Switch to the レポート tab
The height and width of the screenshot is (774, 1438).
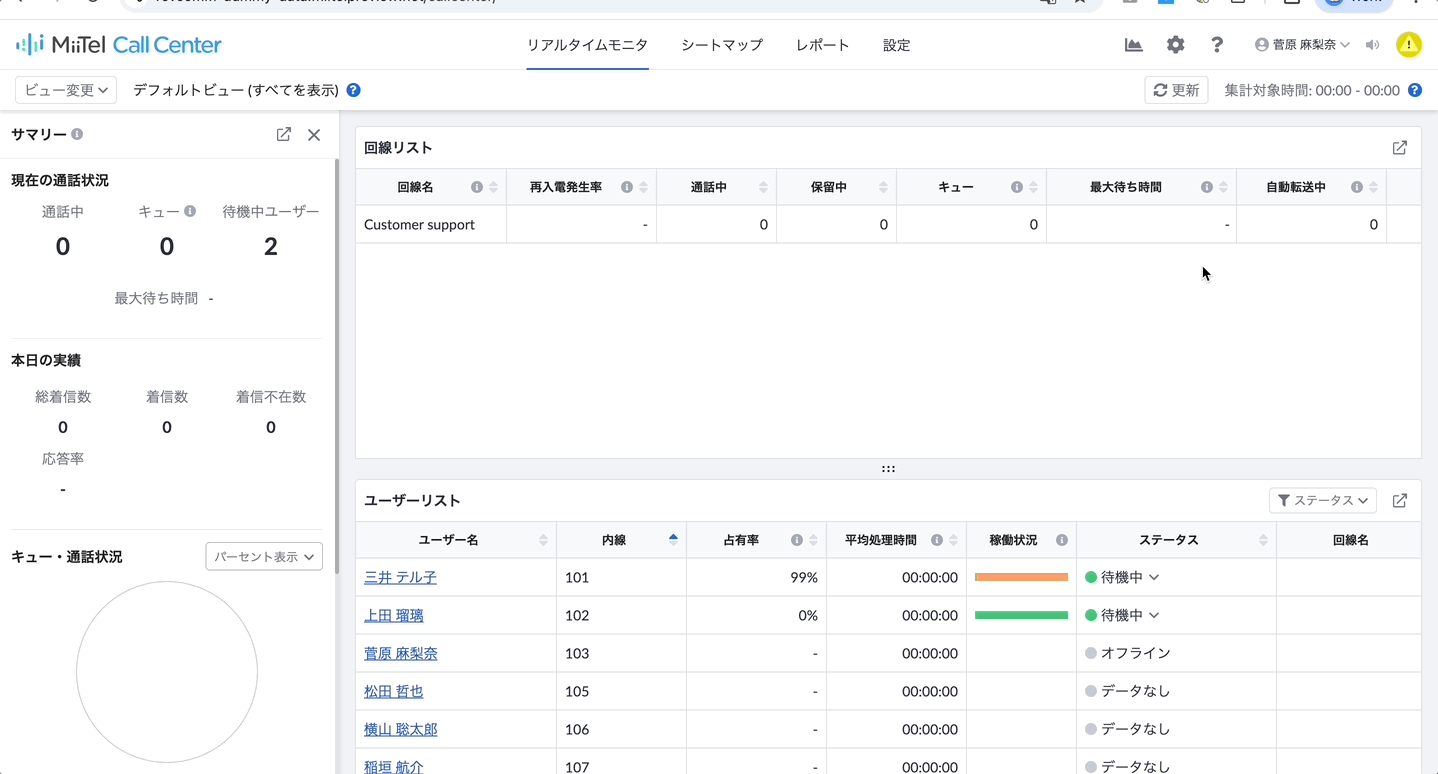(823, 45)
